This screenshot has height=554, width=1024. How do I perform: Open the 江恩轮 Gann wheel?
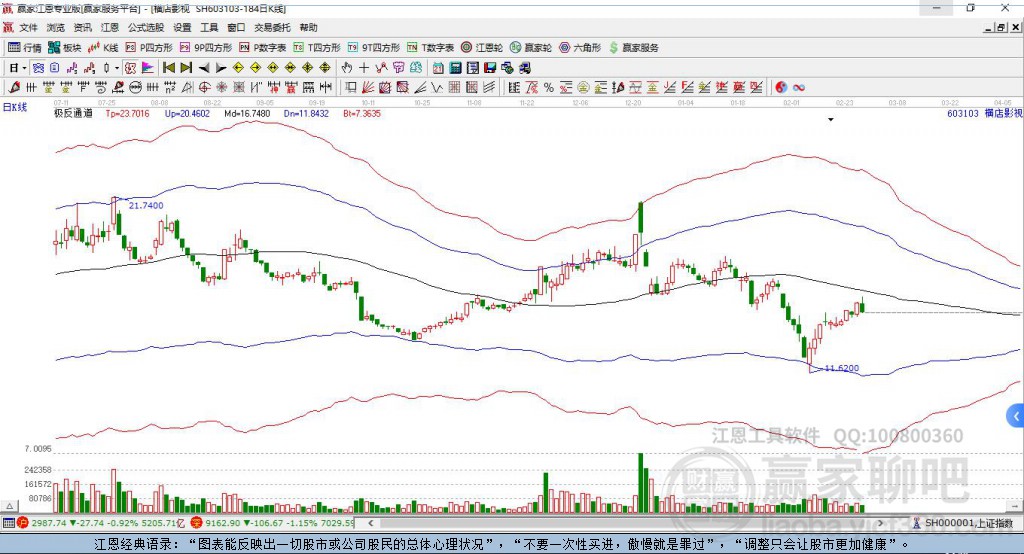(482, 48)
